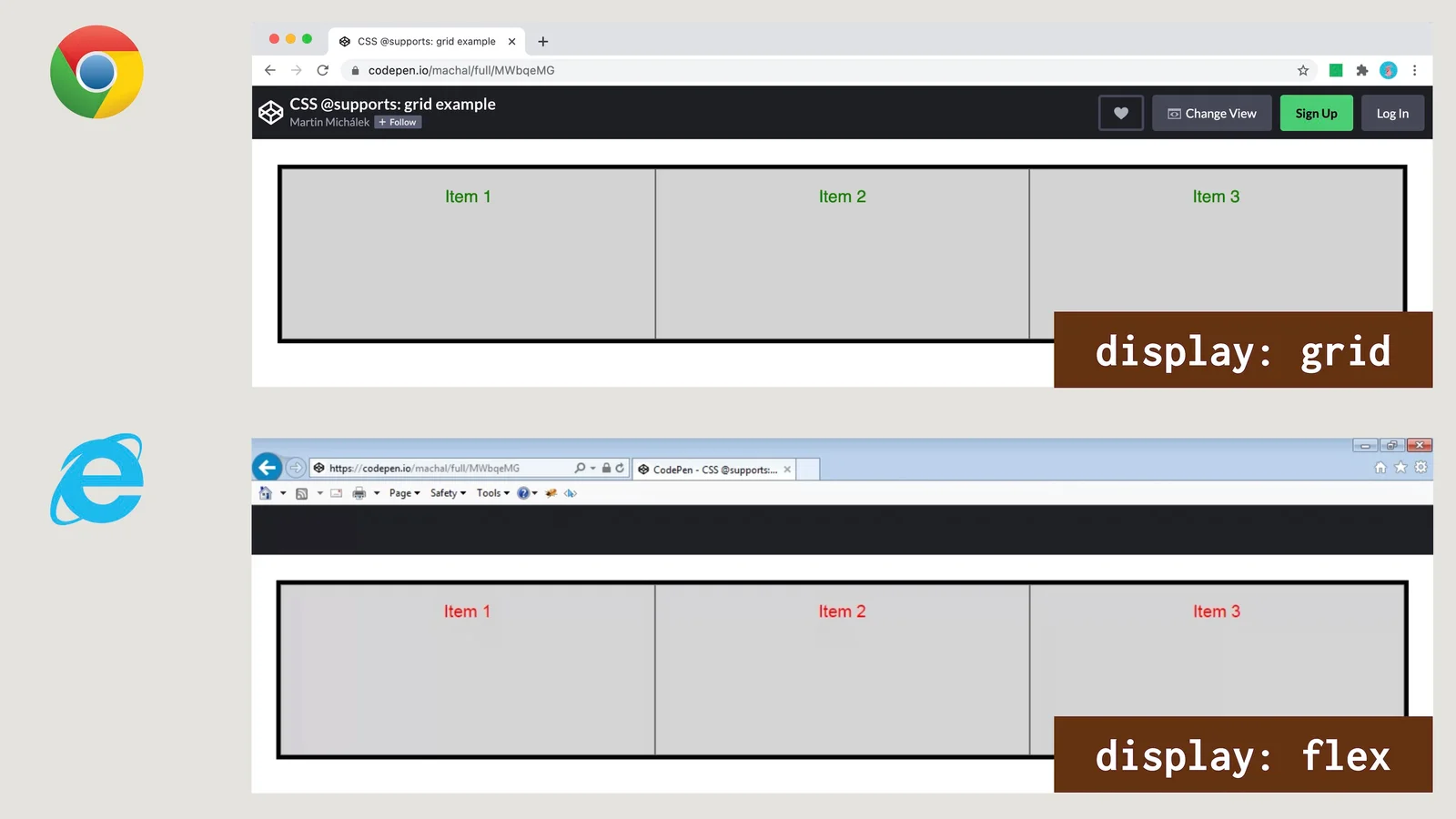This screenshot has height=819, width=1456.
Task: Click the CodePen logo icon
Action: 270,112
